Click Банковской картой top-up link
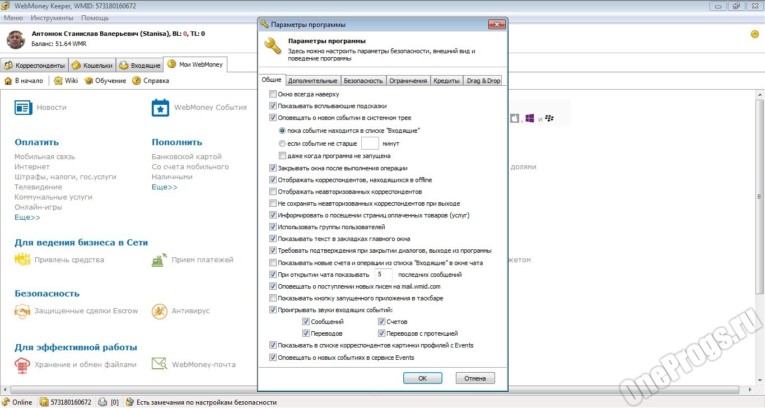The image size is (765, 408). coord(186,157)
